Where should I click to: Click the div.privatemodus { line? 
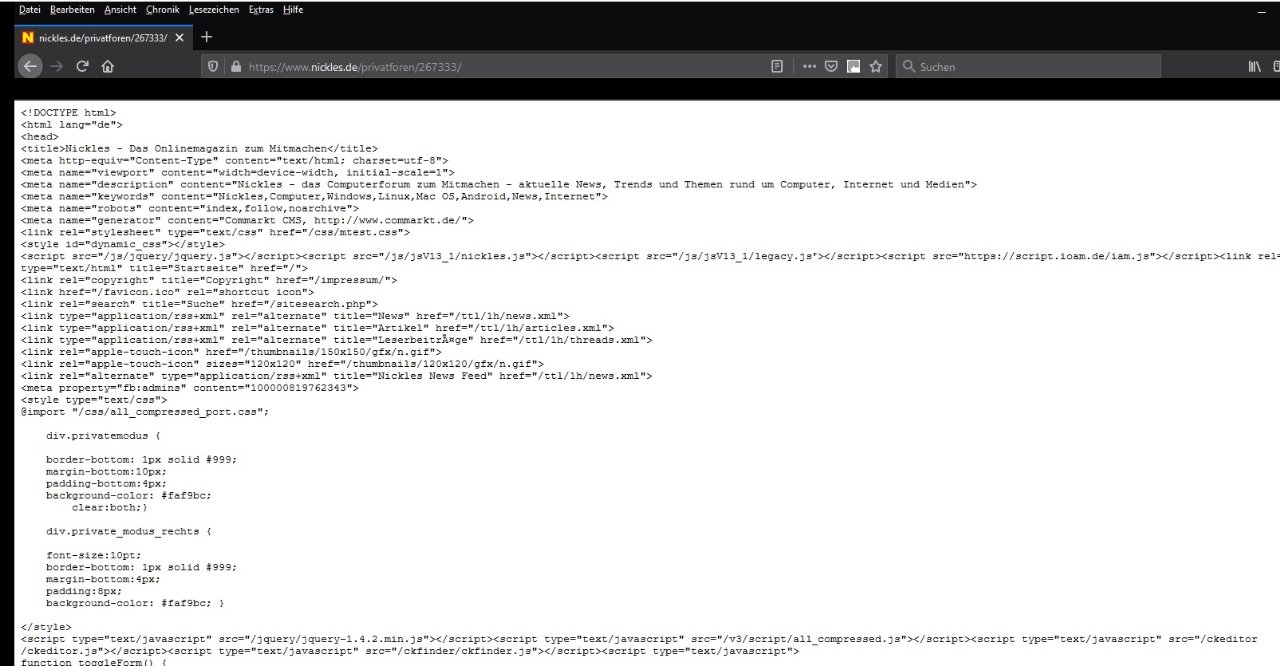103,436
